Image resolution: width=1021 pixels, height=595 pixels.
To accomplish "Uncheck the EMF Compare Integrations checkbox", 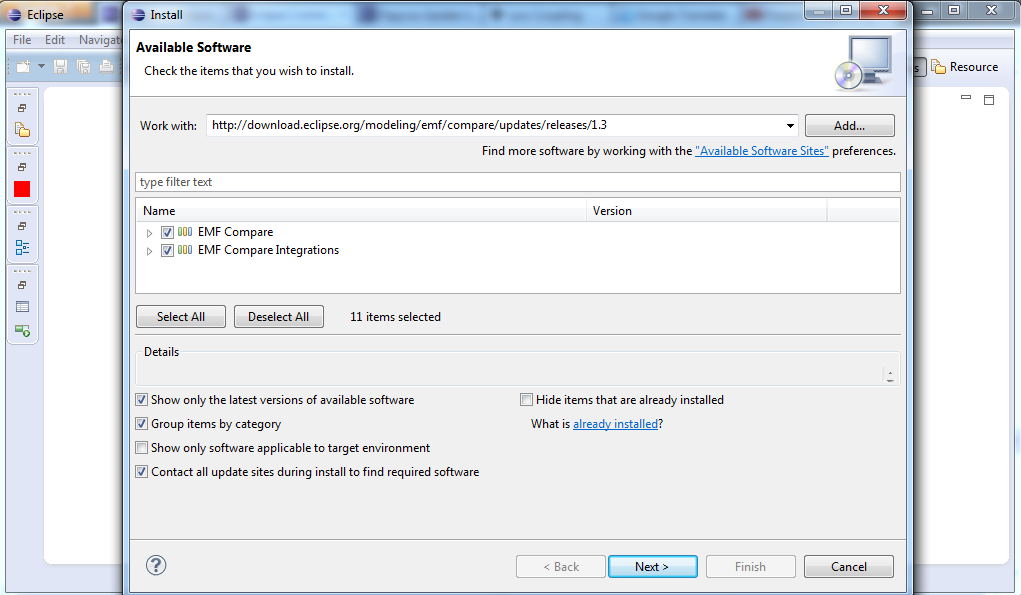I will click(x=167, y=251).
